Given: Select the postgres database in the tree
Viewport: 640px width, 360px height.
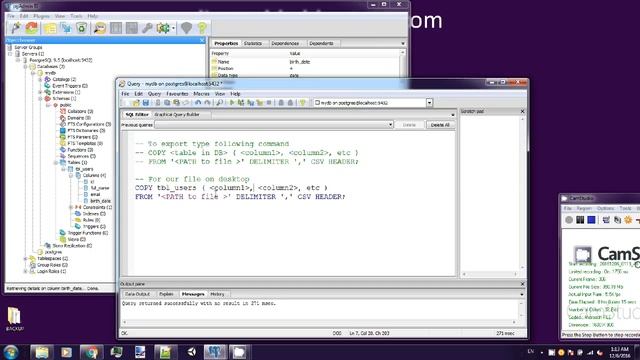Looking at the screenshot, I should coord(53,252).
